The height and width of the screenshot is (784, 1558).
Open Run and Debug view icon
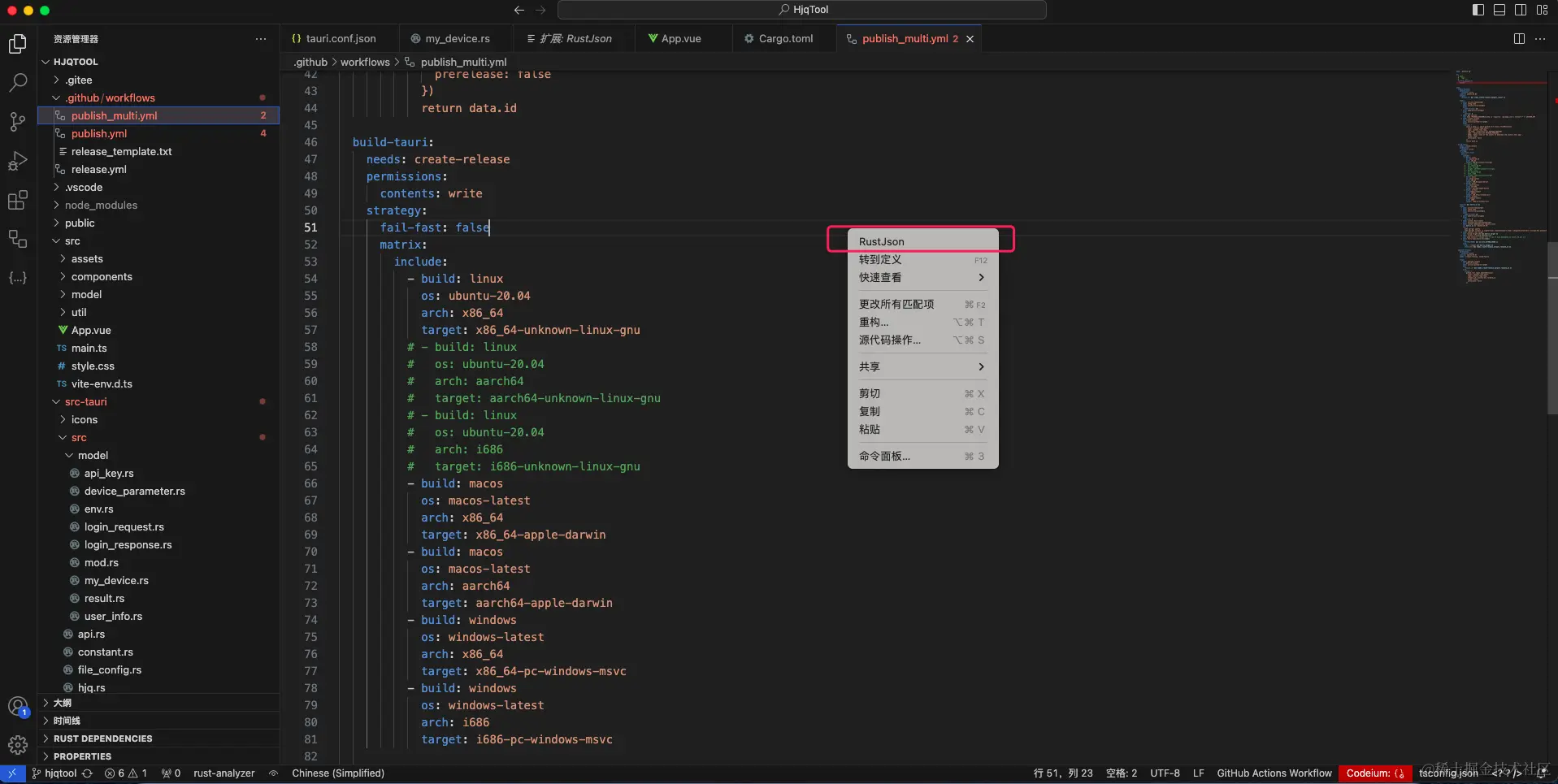pyautogui.click(x=18, y=161)
